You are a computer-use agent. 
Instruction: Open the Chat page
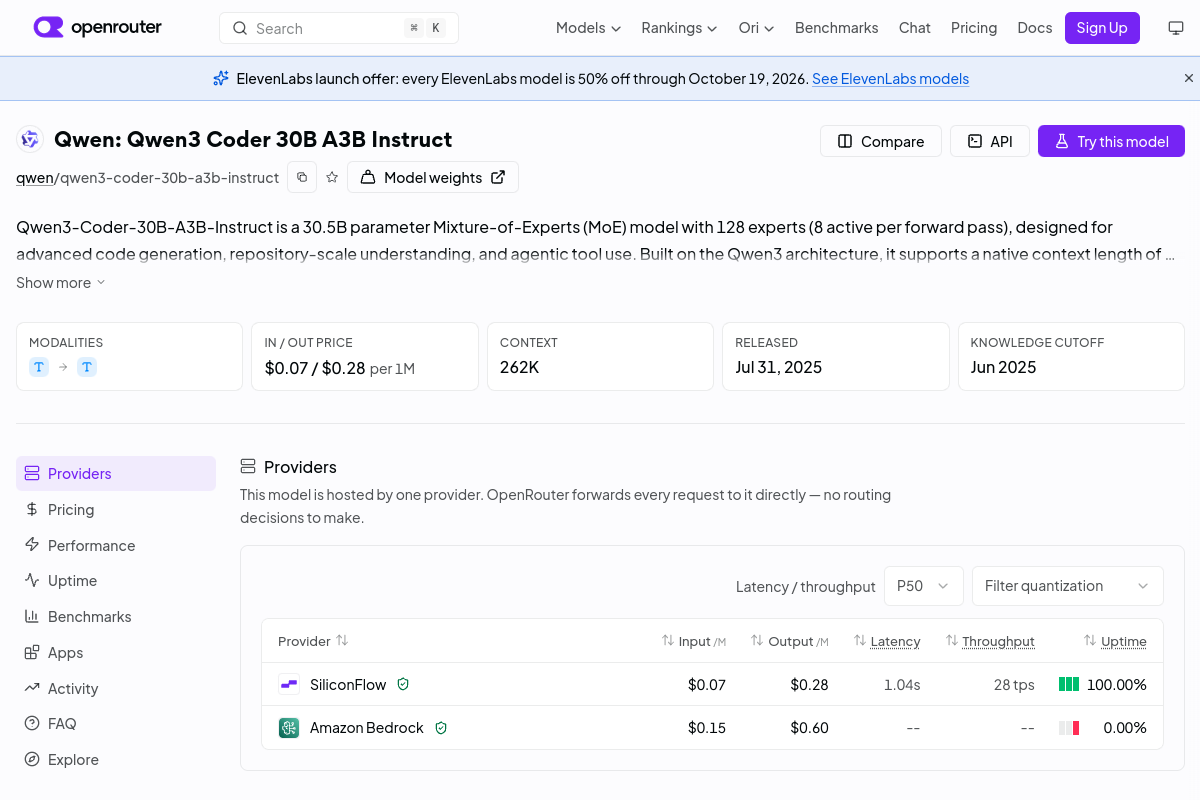point(914,28)
